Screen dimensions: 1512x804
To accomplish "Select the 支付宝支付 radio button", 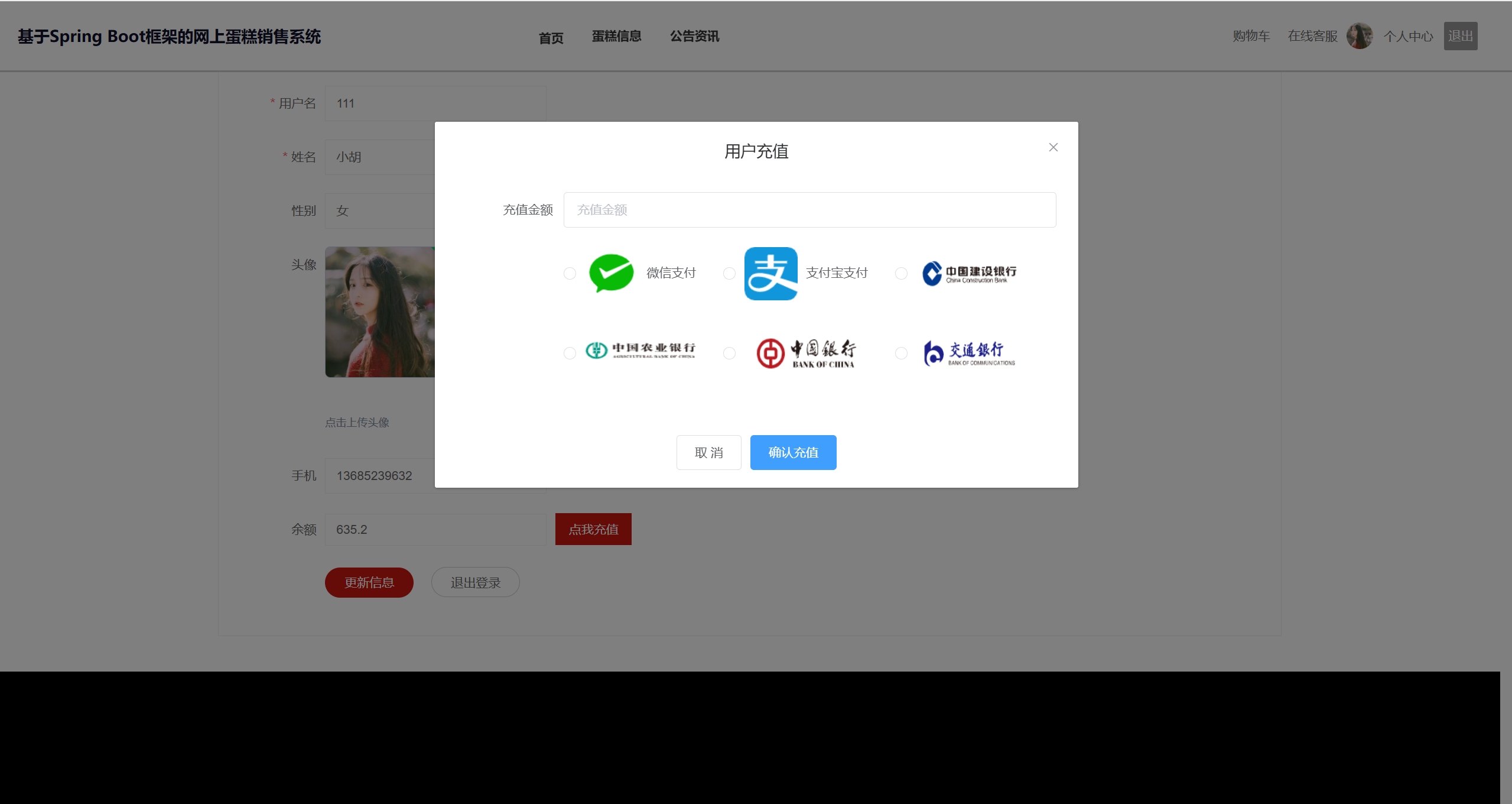I will pos(729,273).
